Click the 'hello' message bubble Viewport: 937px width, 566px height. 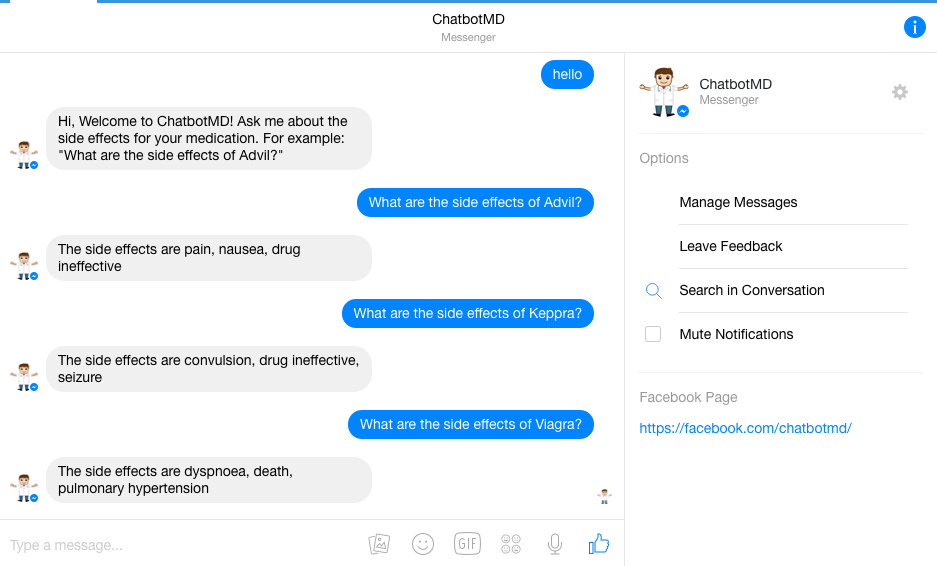coord(567,75)
